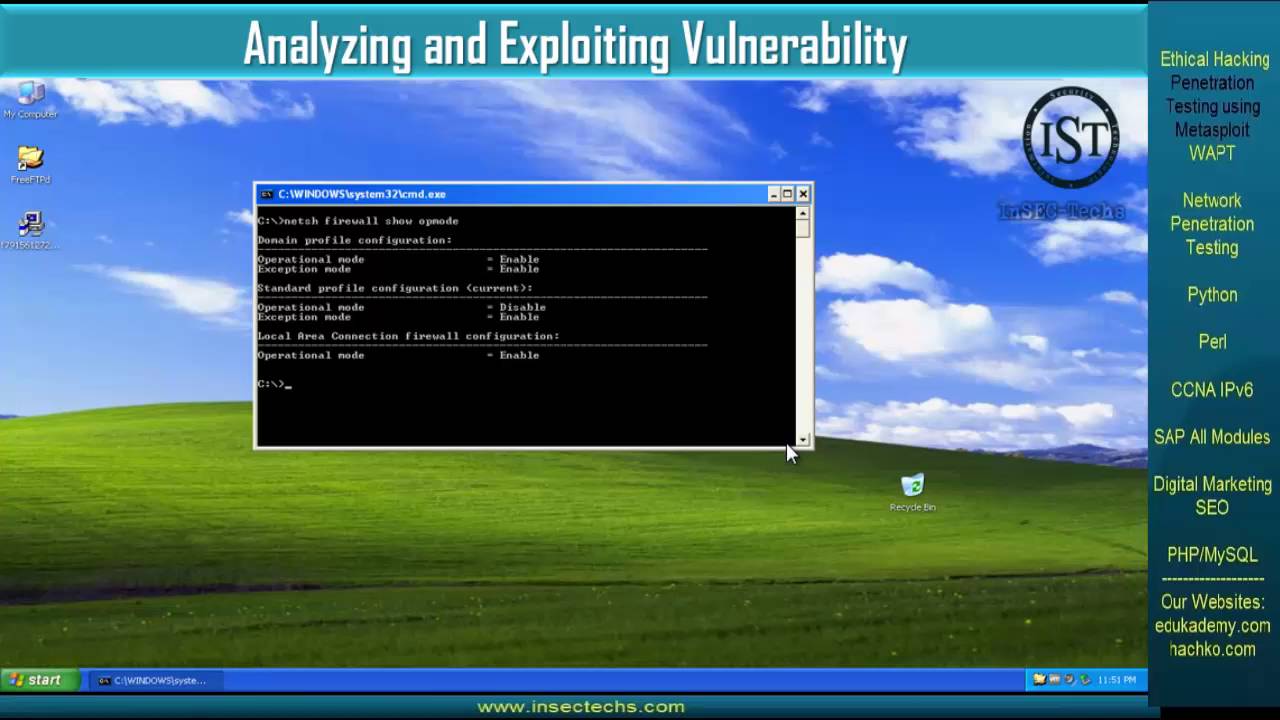The height and width of the screenshot is (720, 1280).
Task: Click the 'netsh firewall show opmode' command line
Action: [x=358, y=221]
